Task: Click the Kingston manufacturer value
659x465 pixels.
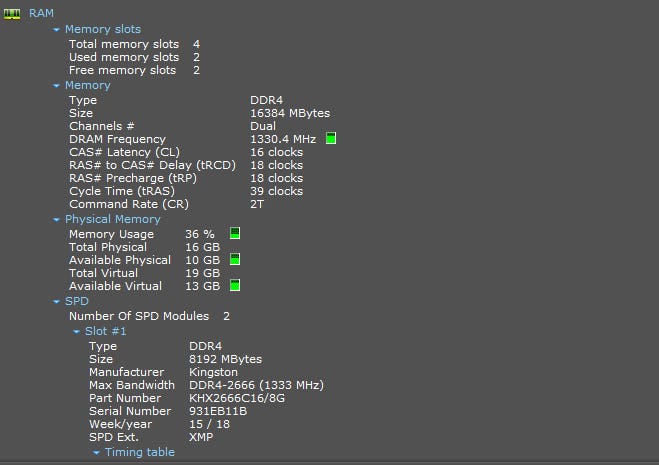Action: 213,373
